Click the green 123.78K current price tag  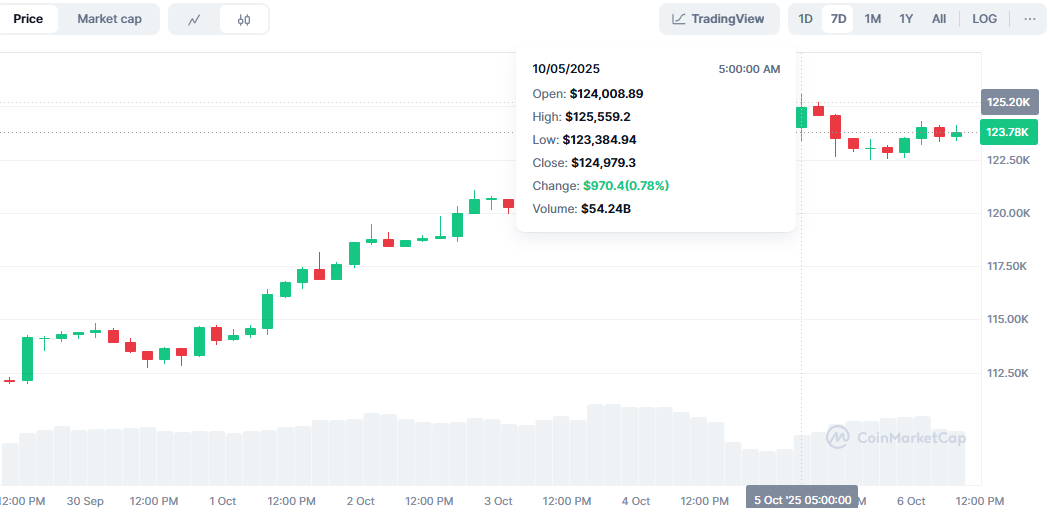1007,132
